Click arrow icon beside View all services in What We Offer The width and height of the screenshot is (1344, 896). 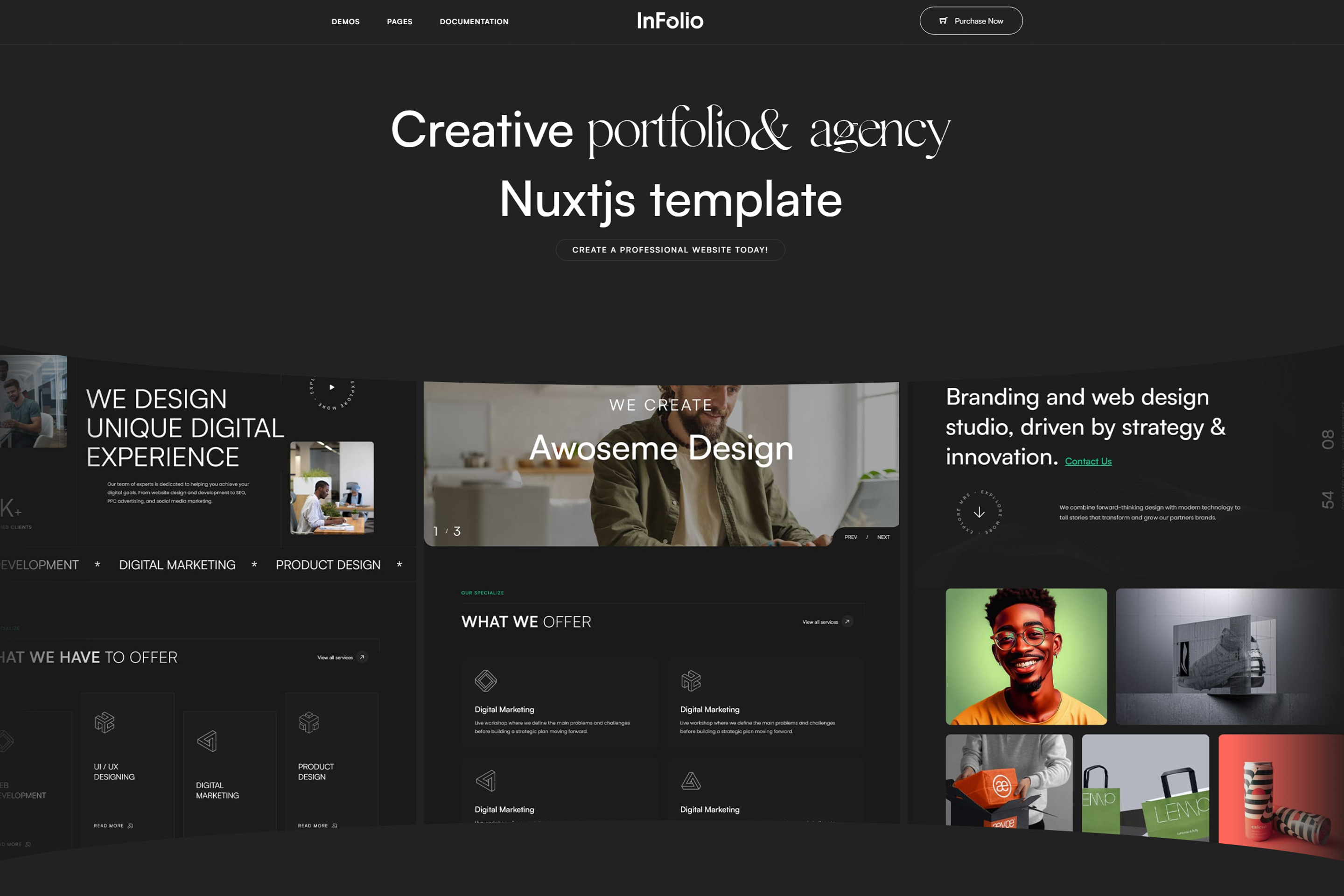tap(847, 622)
